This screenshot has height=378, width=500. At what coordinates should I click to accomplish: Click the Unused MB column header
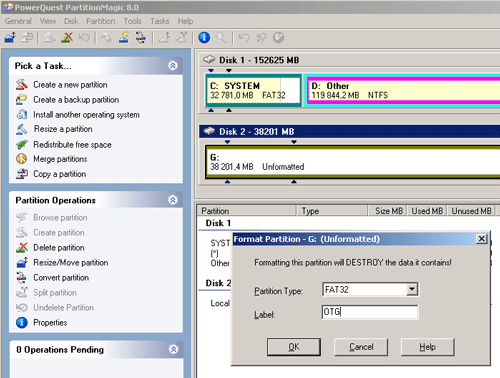471,211
